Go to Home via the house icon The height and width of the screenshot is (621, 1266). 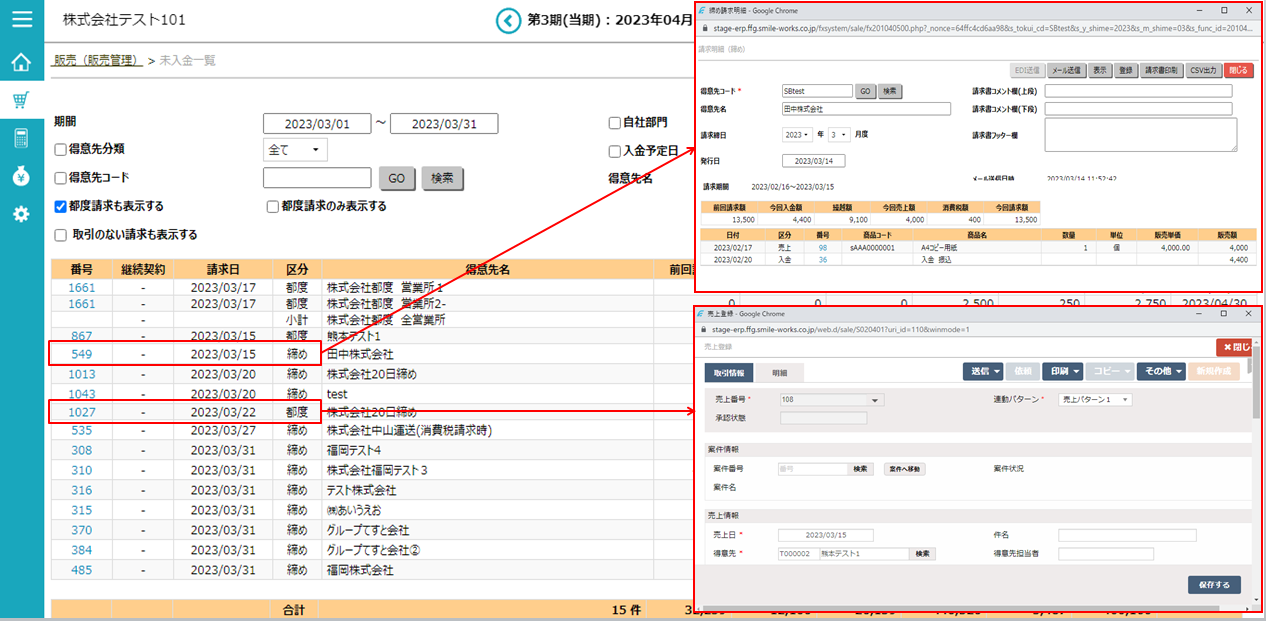21,62
